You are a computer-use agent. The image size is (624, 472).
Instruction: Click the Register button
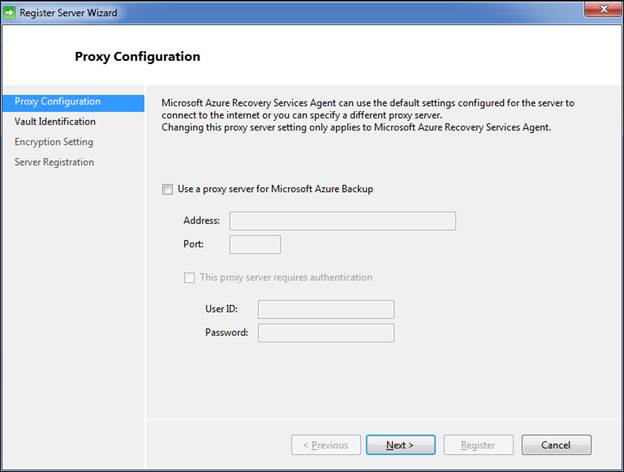(478, 445)
